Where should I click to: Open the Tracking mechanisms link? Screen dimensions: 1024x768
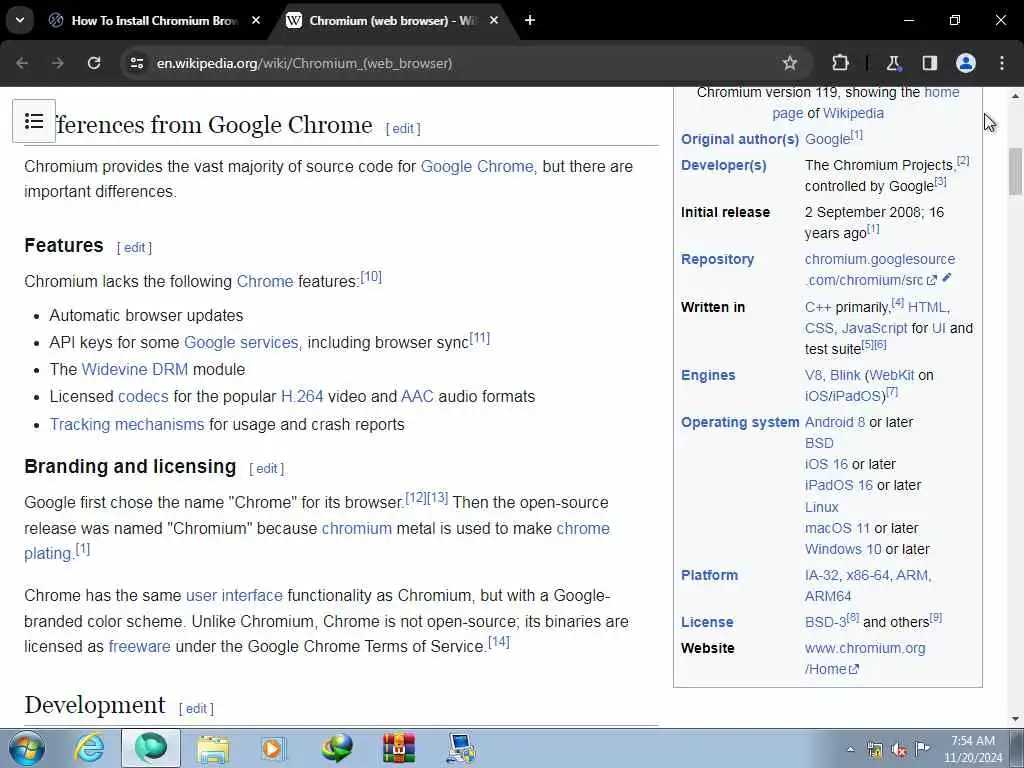(x=127, y=424)
